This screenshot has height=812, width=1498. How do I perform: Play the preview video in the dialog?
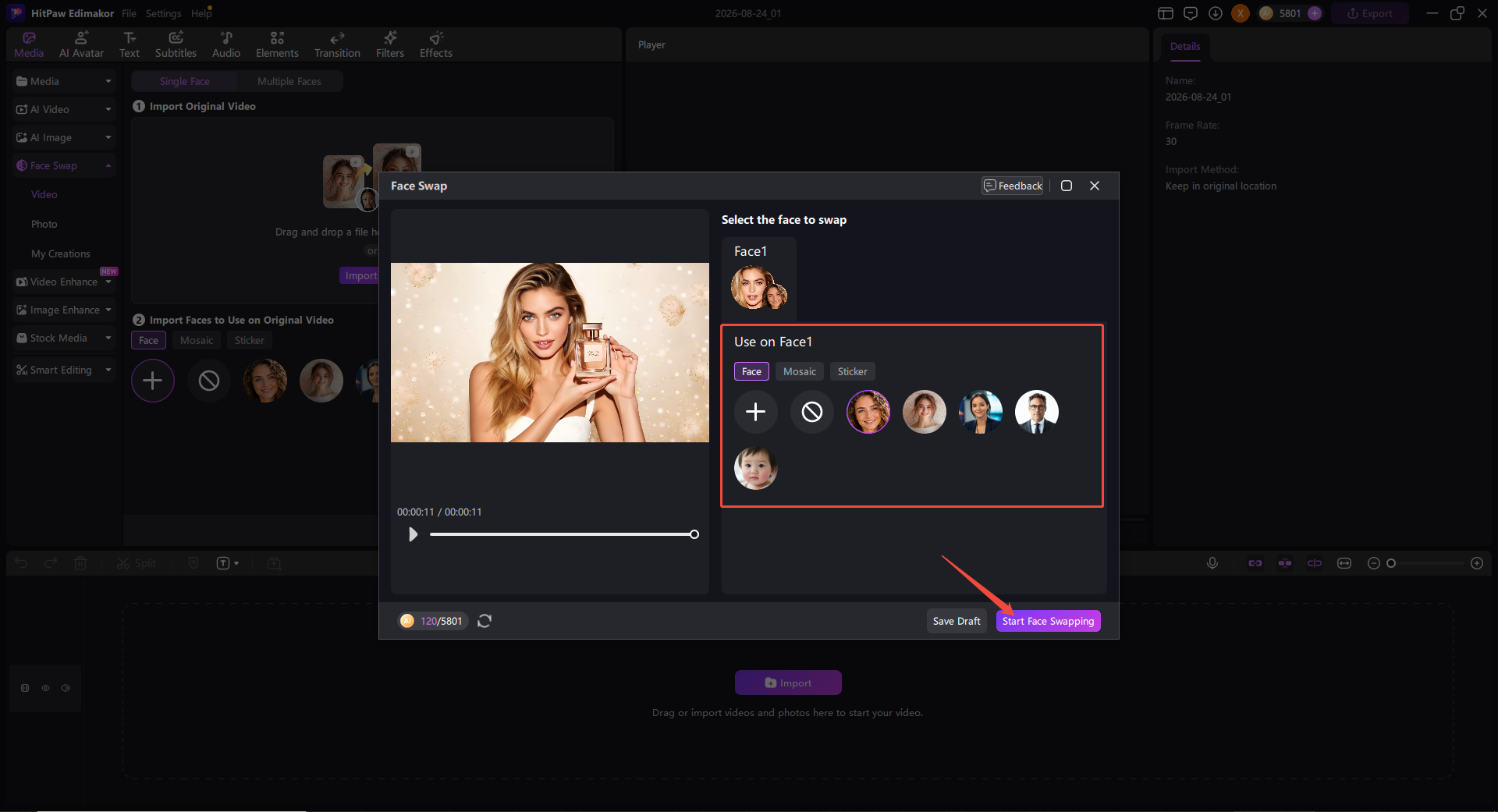[x=414, y=534]
